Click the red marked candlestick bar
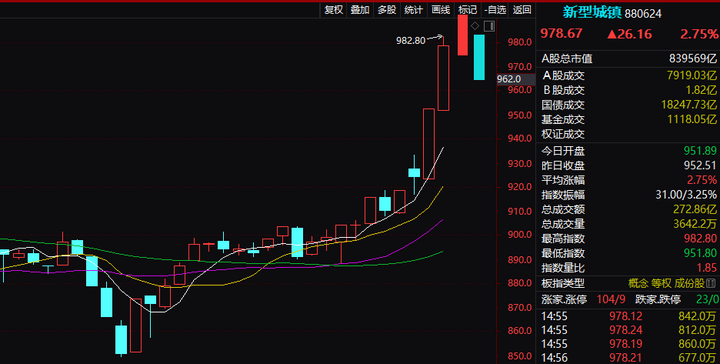 tap(462, 35)
